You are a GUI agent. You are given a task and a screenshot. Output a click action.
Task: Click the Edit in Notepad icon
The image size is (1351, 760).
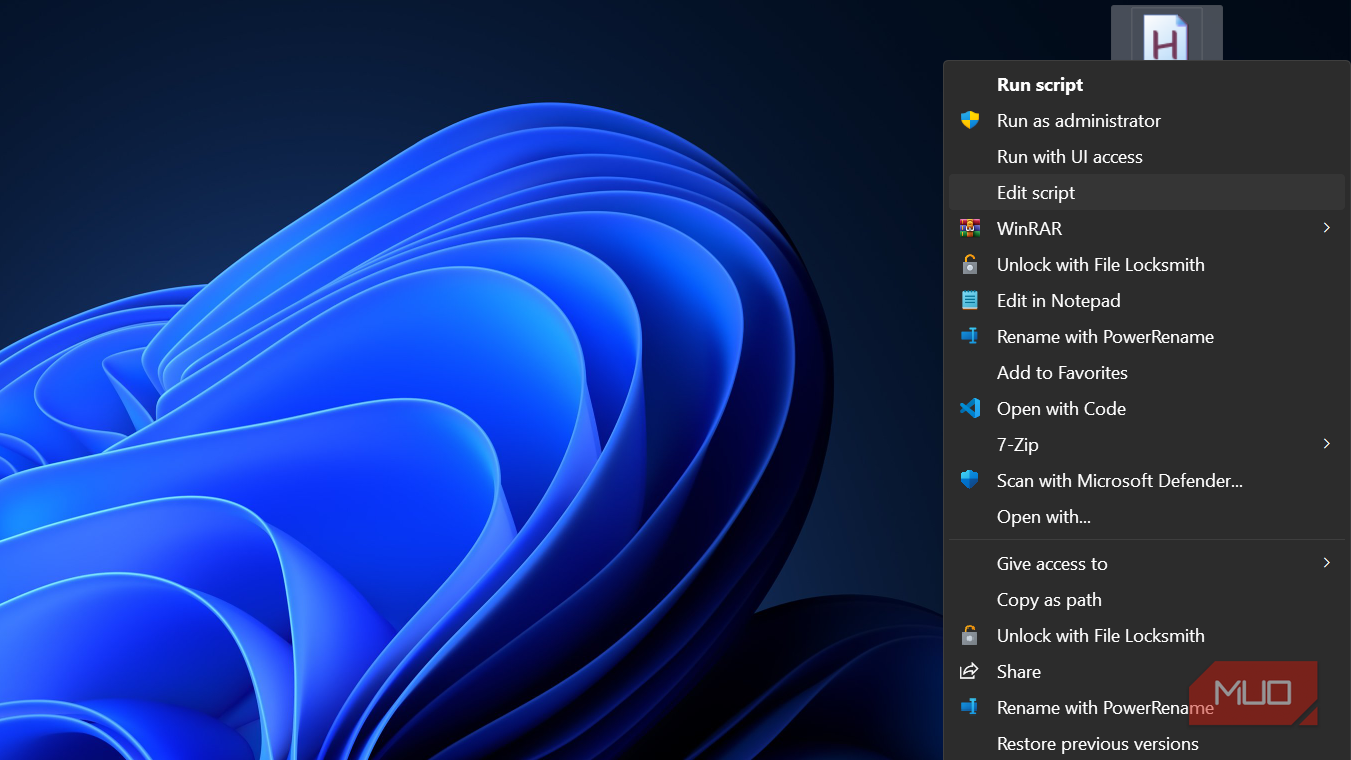pyautogui.click(x=969, y=300)
